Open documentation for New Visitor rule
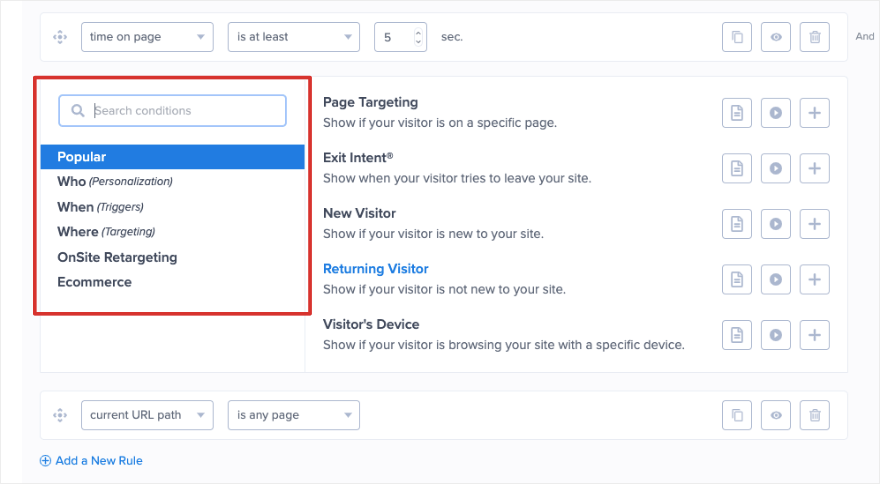Viewport: 880px width, 484px height. pos(737,223)
